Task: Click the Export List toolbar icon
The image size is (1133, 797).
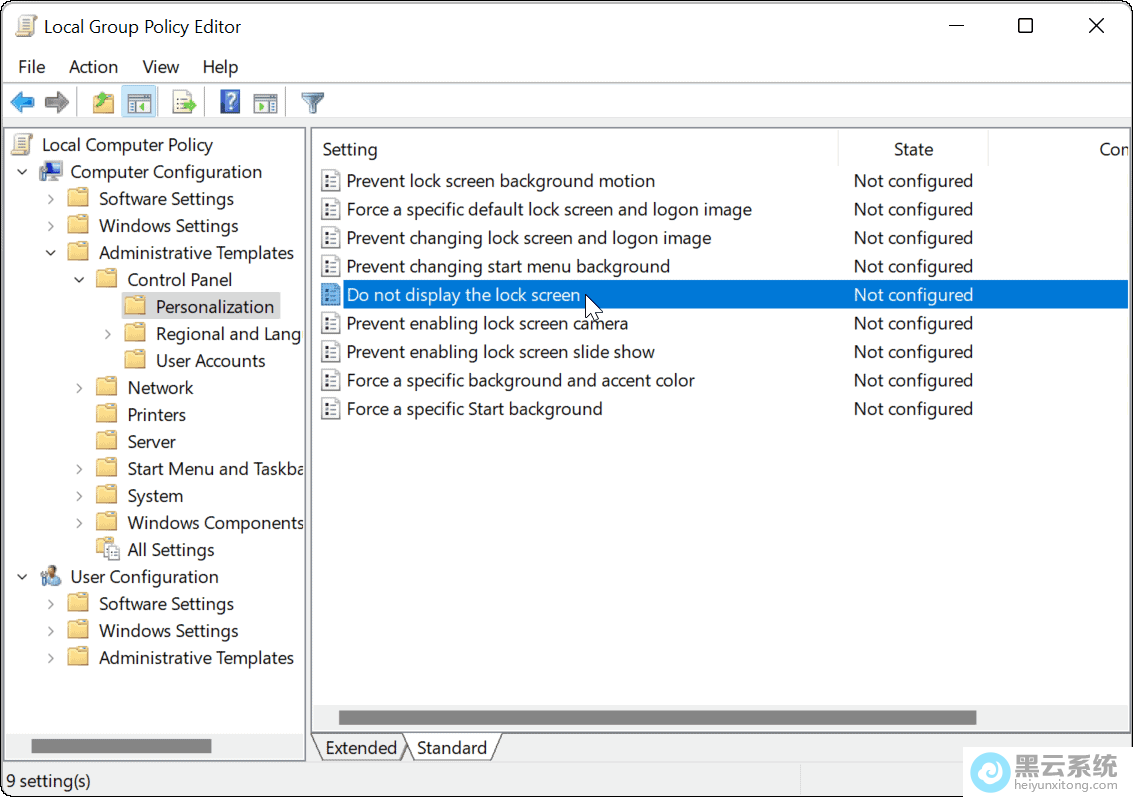Action: (x=183, y=102)
